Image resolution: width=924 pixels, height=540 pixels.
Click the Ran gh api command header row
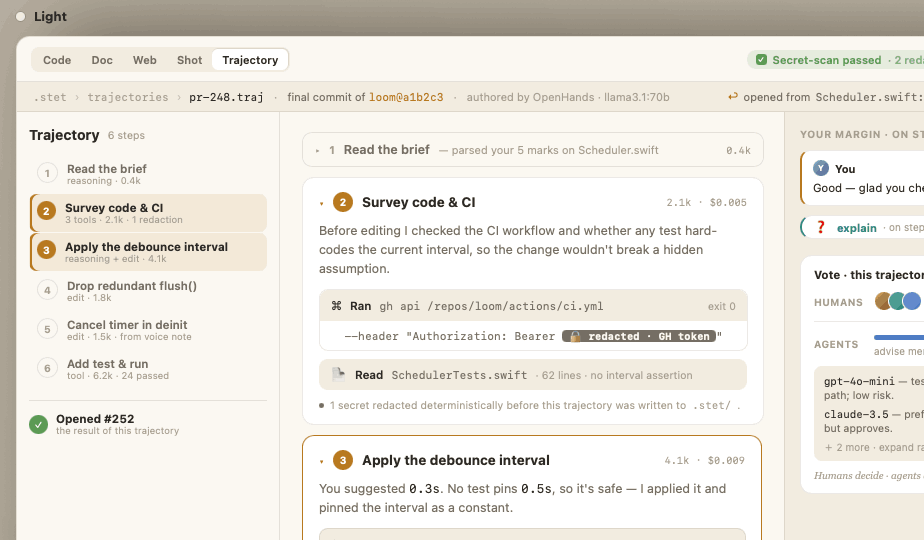point(533,306)
